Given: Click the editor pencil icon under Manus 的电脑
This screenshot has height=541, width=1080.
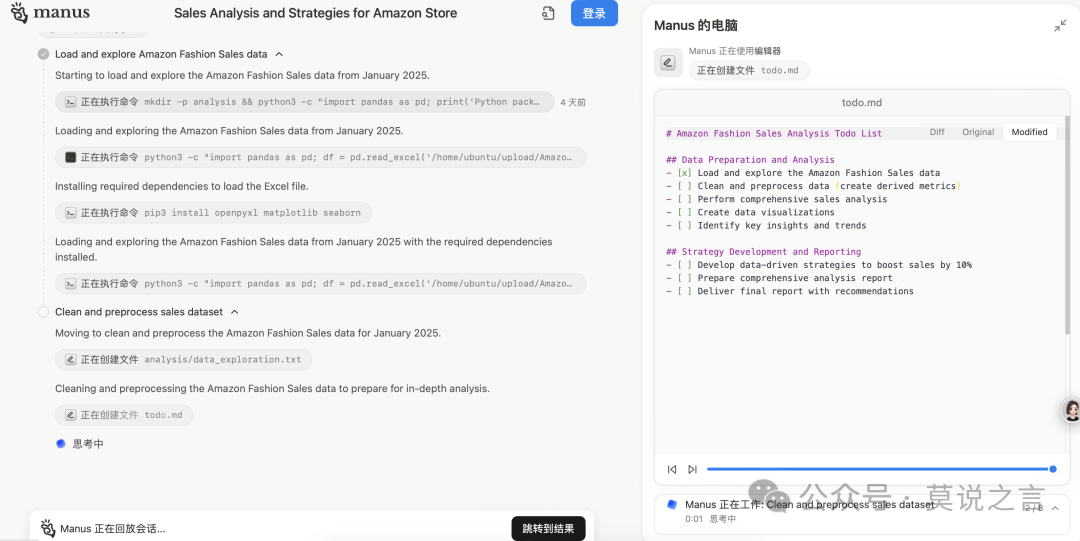Looking at the screenshot, I should 667,62.
